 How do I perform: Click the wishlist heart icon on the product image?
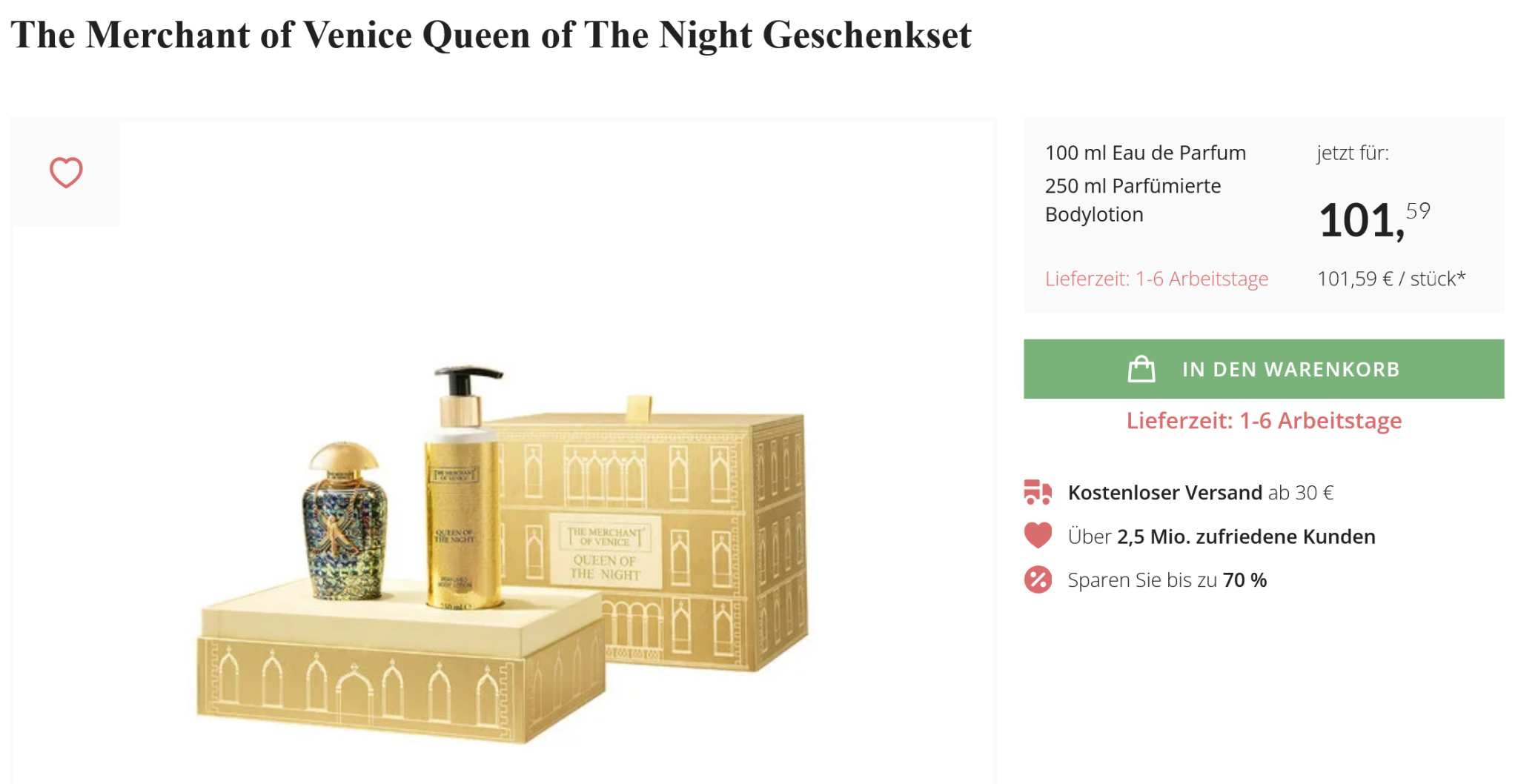66,173
